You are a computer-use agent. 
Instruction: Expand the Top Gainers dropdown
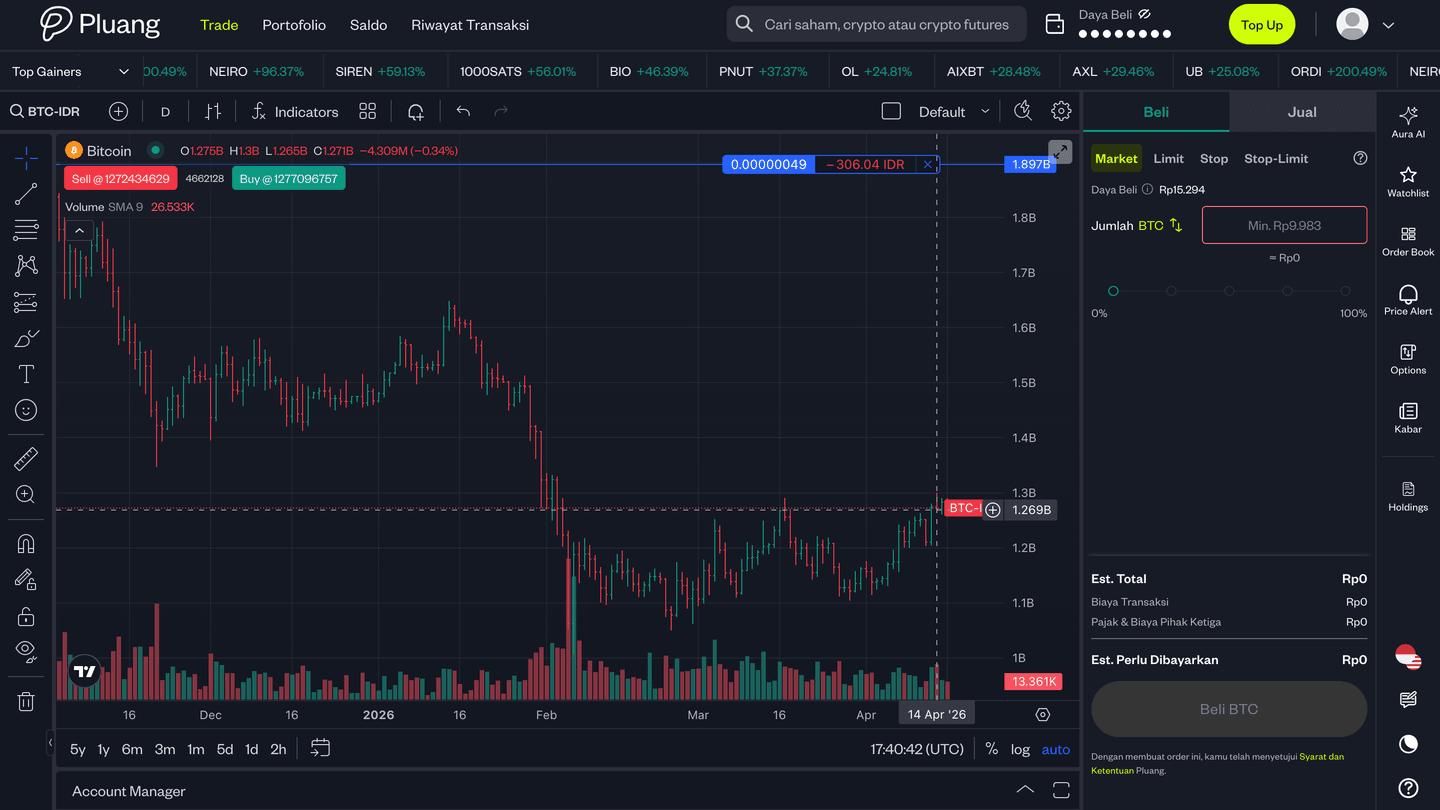70,72
